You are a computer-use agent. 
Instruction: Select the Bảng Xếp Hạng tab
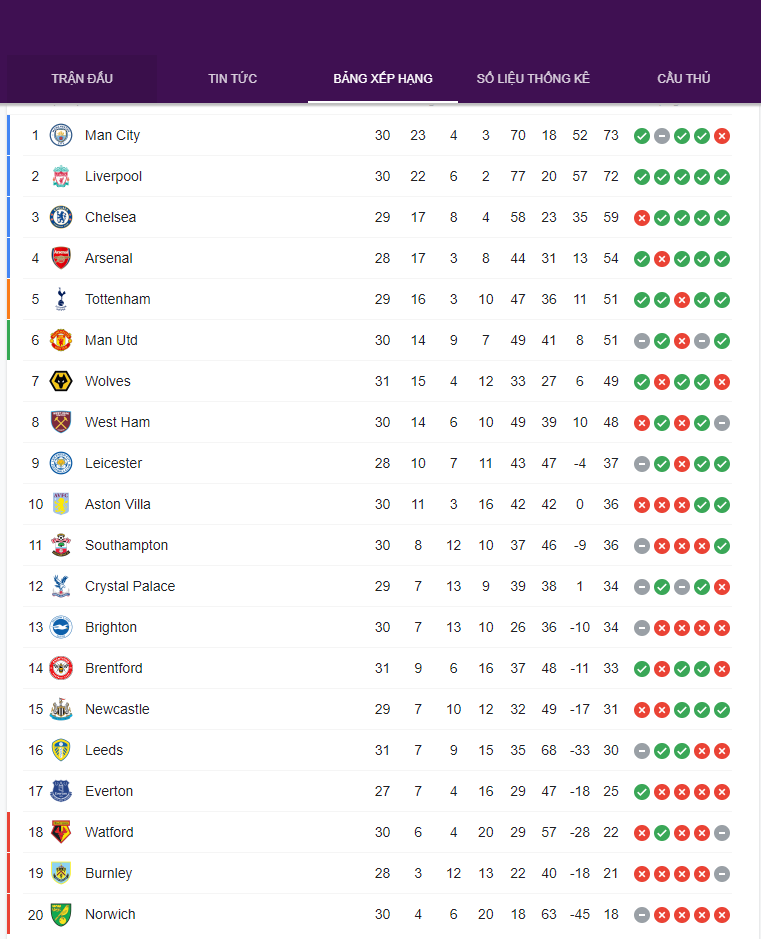coord(383,78)
